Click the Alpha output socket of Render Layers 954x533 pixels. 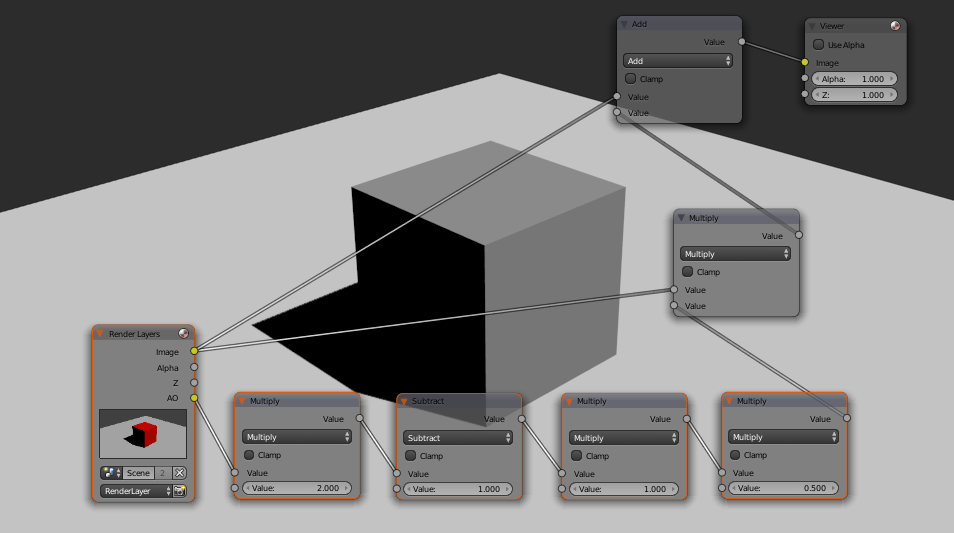(x=194, y=367)
